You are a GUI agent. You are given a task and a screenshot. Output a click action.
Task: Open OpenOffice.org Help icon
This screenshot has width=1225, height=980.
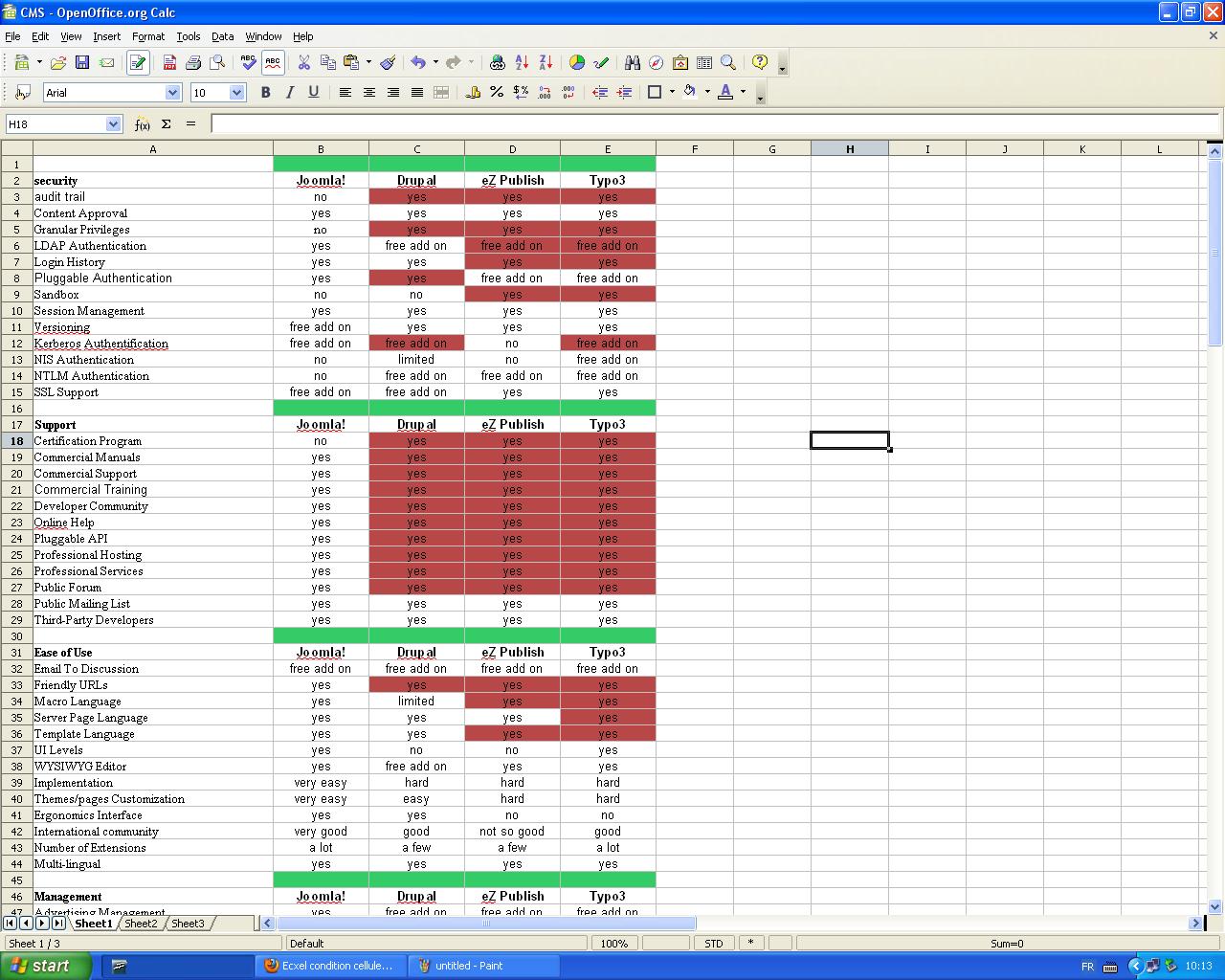click(x=760, y=62)
